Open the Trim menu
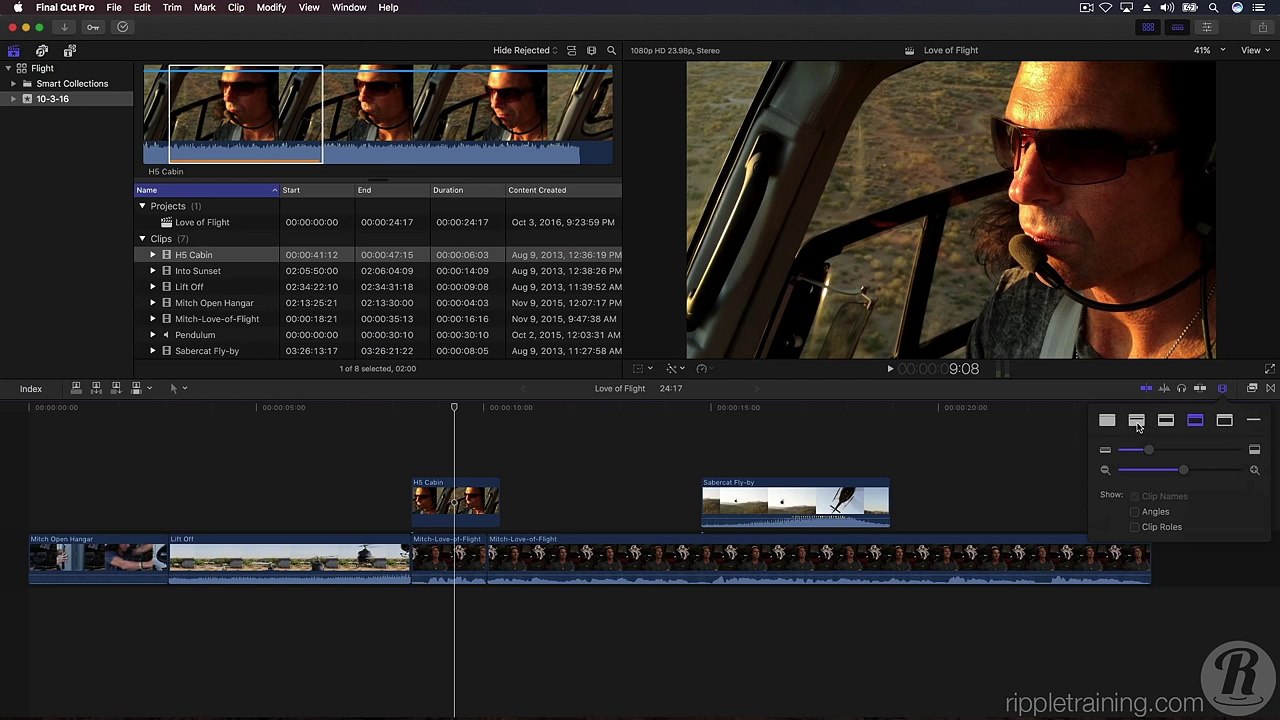The image size is (1280, 720). click(x=172, y=7)
